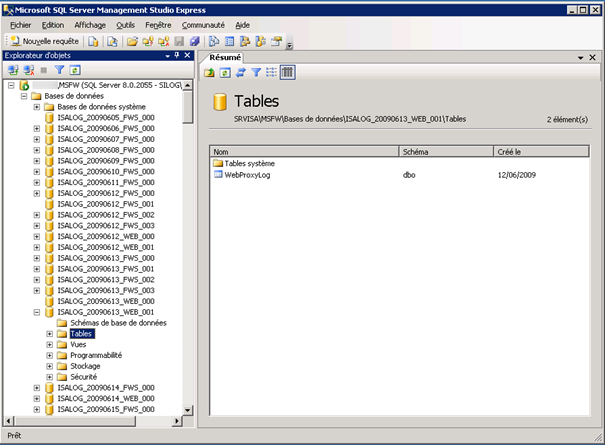The height and width of the screenshot is (445, 605).
Task: Click the tree horizontal scrollbar right arrow
Action: pyautogui.click(x=177, y=421)
